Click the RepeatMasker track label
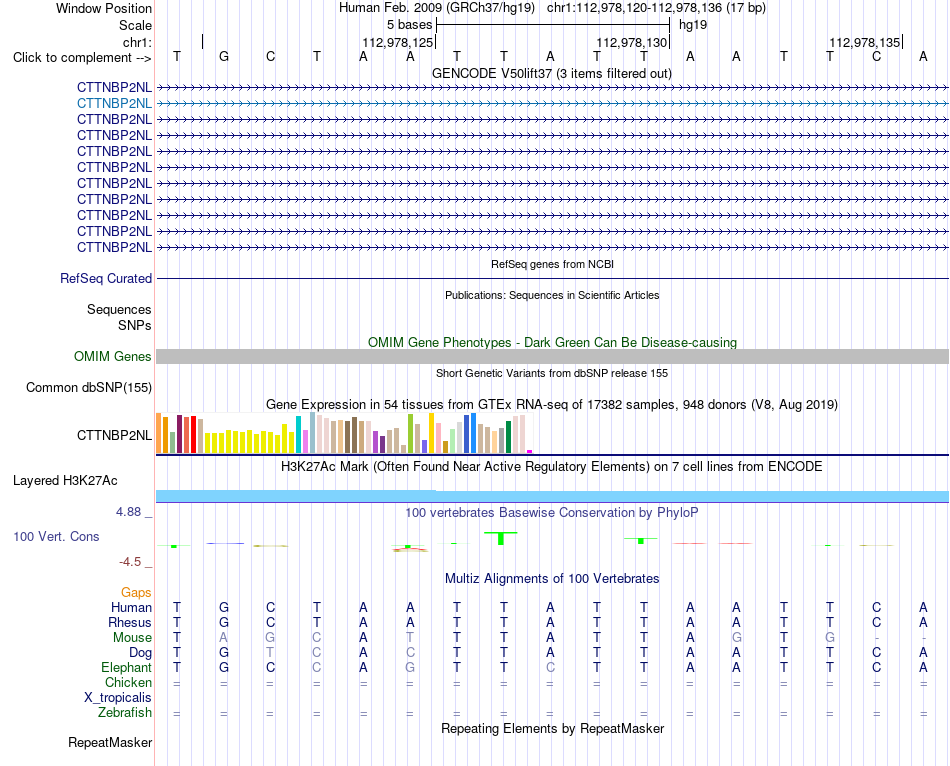This screenshot has width=950, height=766. [x=110, y=742]
